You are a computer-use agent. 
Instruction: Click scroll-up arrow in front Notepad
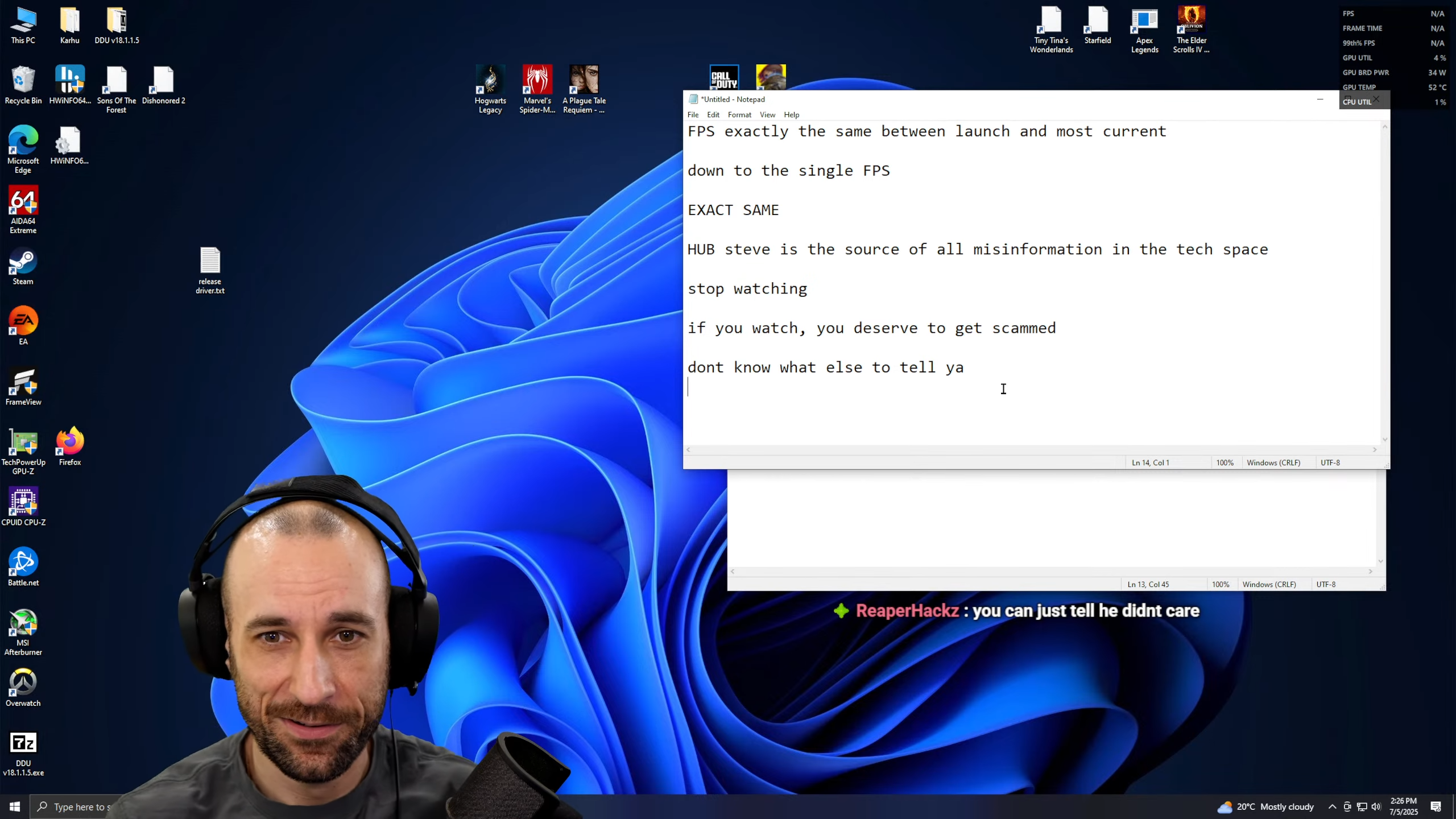pos(1385,127)
